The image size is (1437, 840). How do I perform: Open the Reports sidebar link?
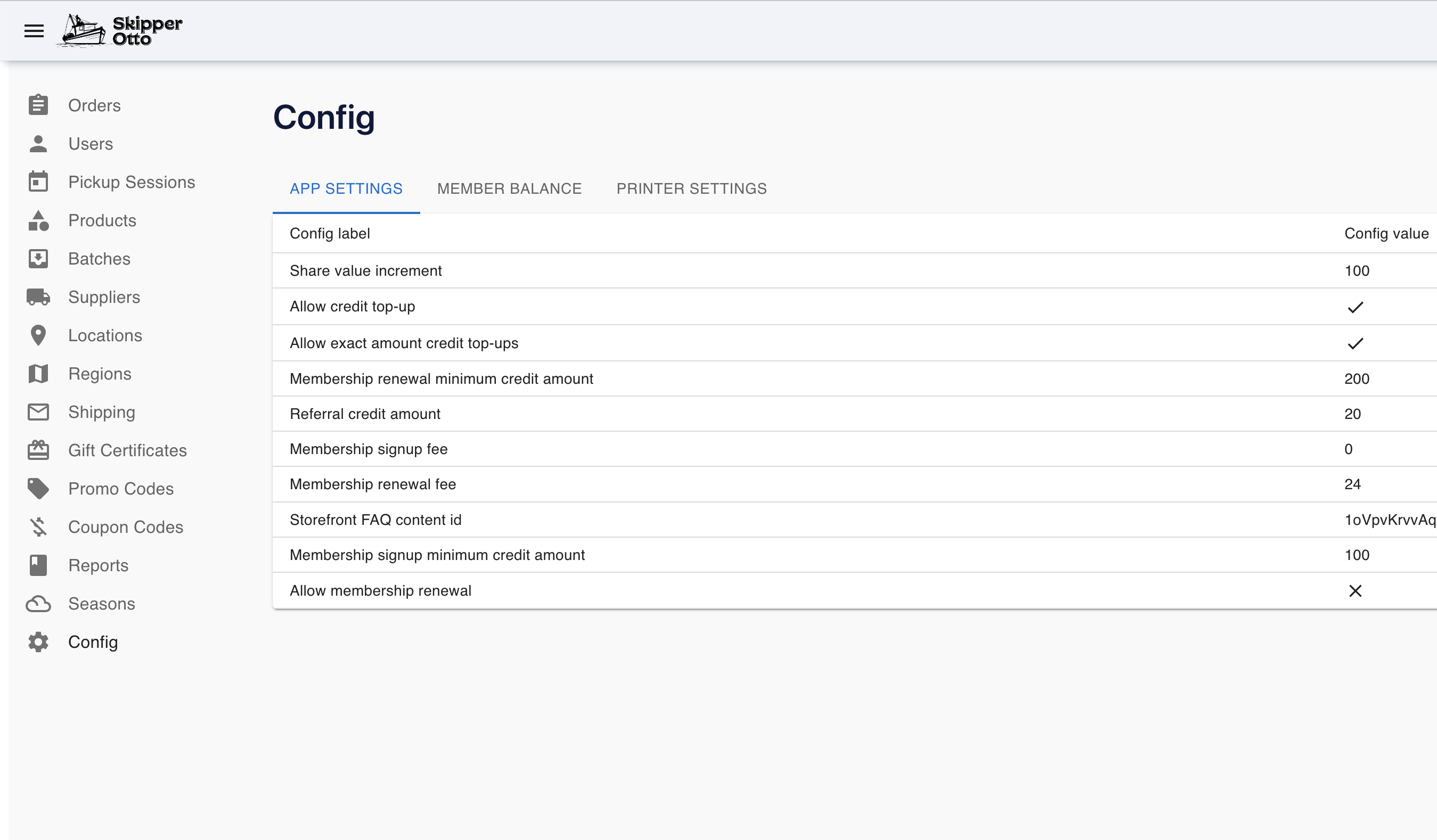point(98,565)
